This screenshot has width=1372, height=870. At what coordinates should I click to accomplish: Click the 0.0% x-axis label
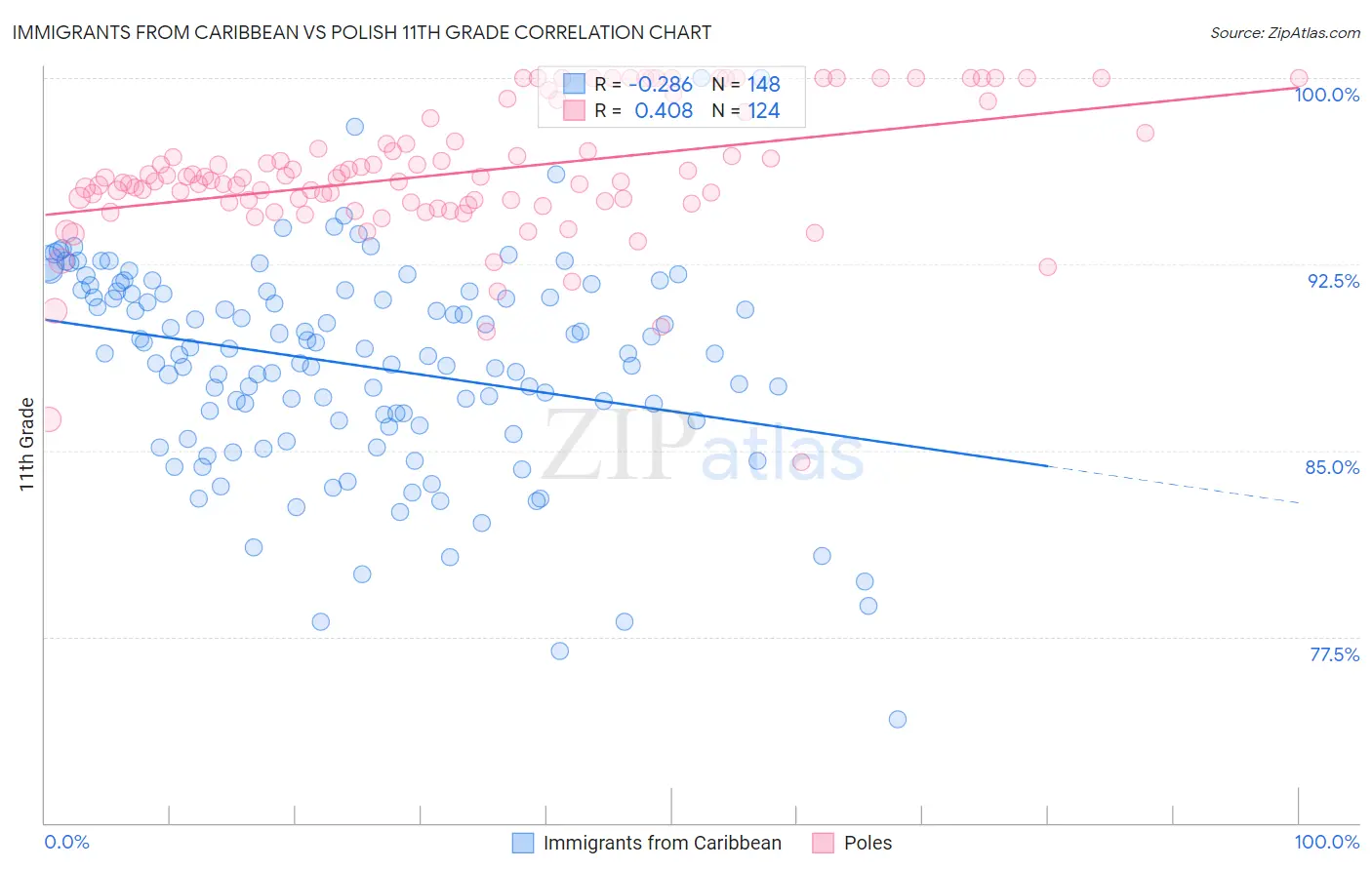point(66,842)
